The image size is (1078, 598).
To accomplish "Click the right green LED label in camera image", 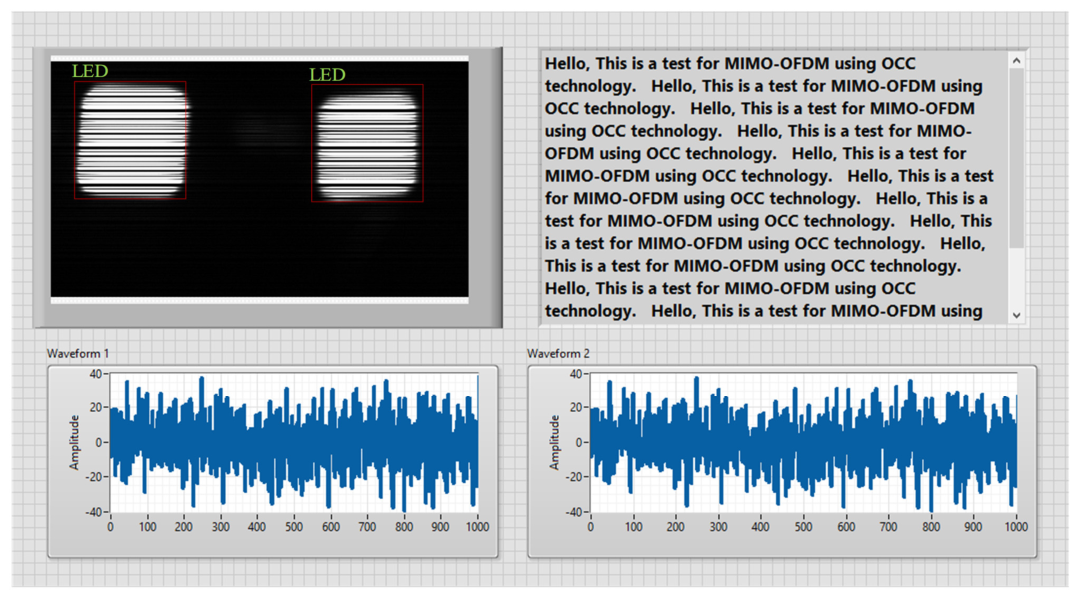I will tap(327, 75).
